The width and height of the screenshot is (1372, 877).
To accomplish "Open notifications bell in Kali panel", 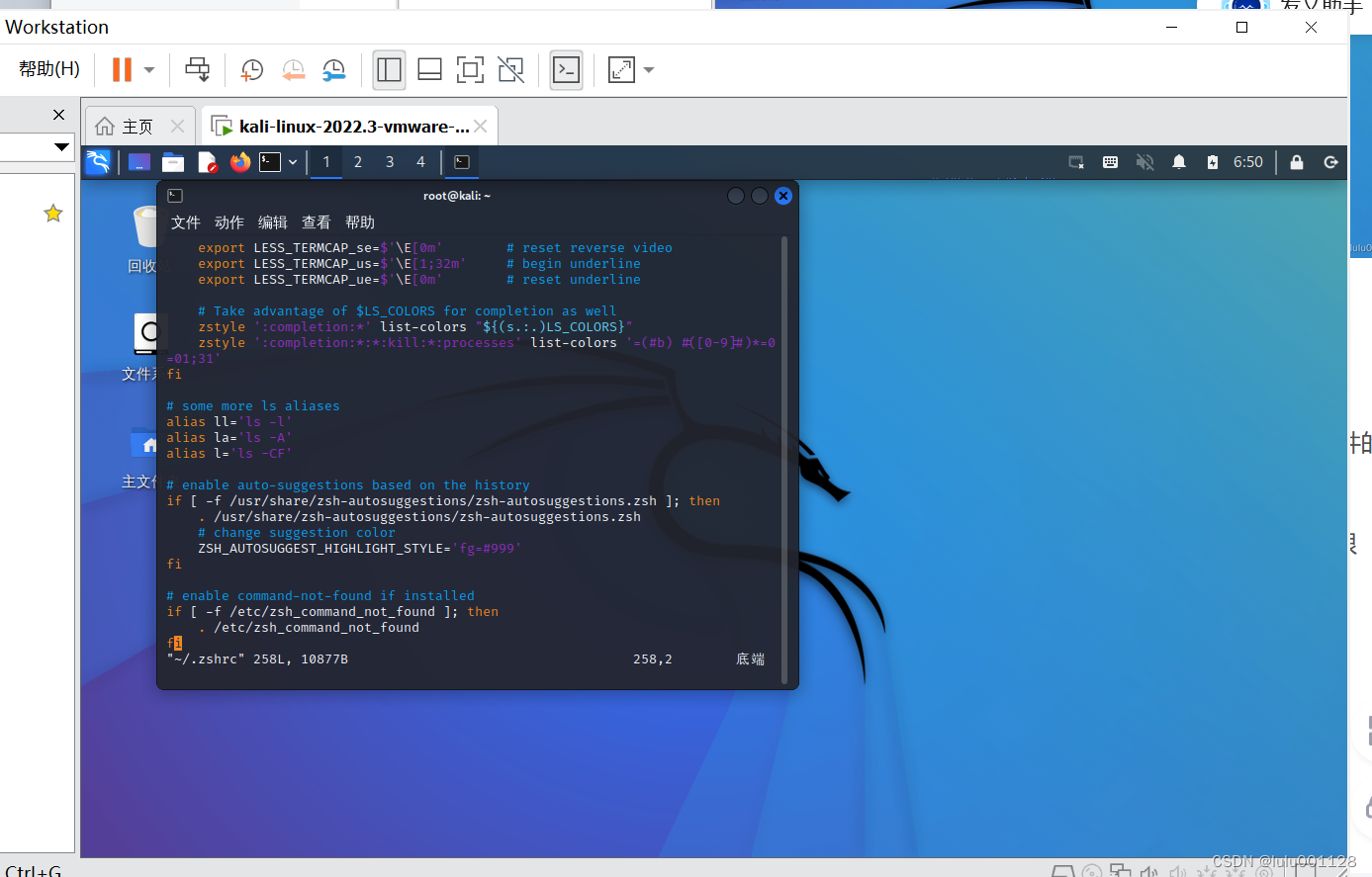I will coord(1179,162).
